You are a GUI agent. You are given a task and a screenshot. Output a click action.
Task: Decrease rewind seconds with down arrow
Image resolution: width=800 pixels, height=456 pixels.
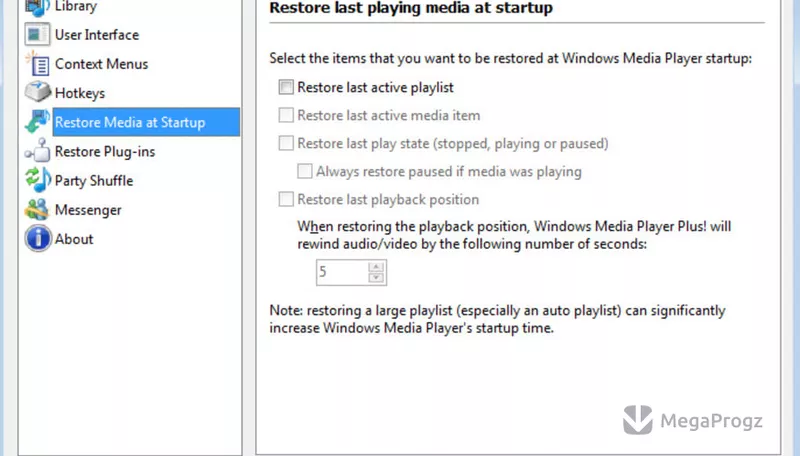click(x=376, y=277)
